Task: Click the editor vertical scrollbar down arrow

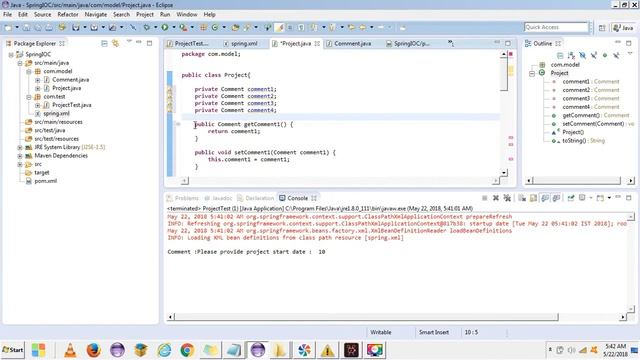Action: click(504, 173)
